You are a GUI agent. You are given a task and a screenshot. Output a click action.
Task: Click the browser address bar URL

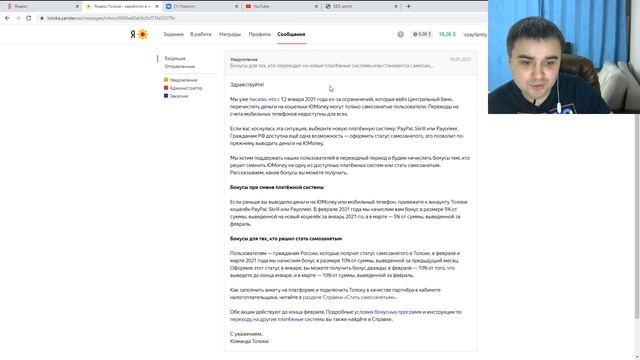pos(111,18)
